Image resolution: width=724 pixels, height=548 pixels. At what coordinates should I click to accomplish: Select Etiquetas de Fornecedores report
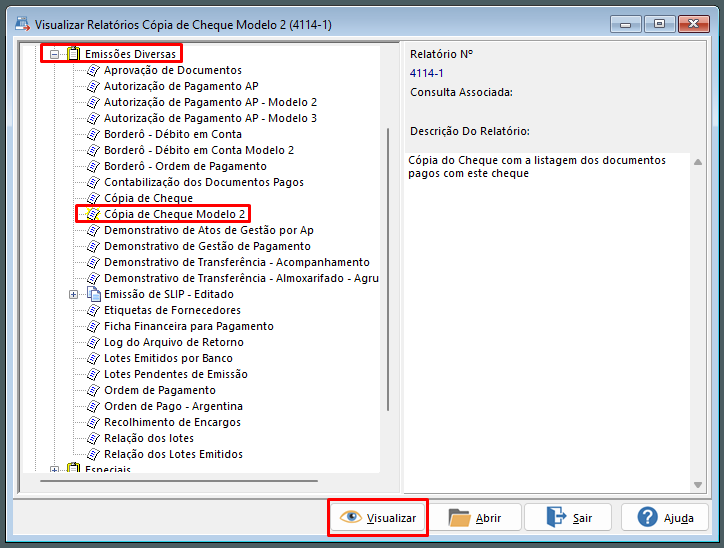[x=172, y=310]
